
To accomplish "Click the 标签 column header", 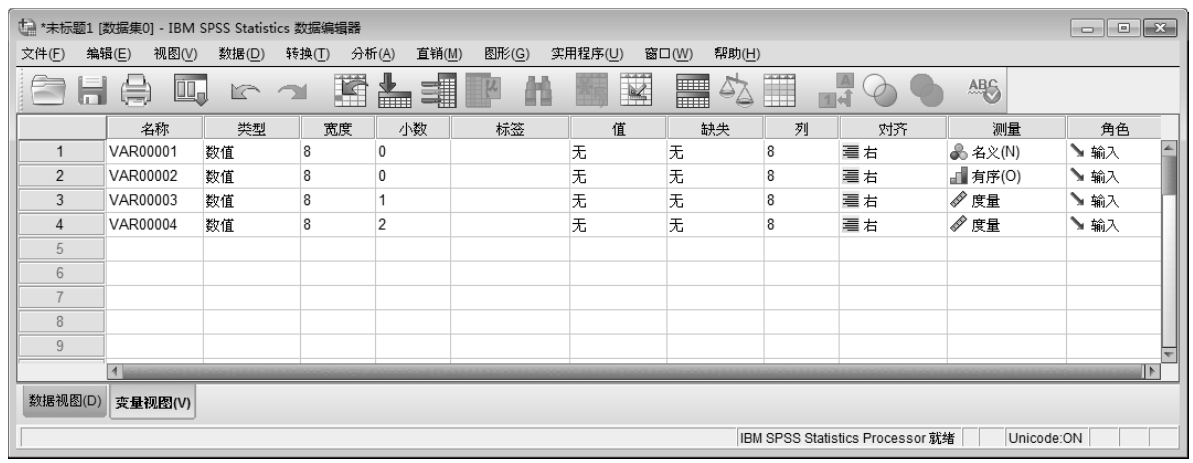I will pos(511,128).
